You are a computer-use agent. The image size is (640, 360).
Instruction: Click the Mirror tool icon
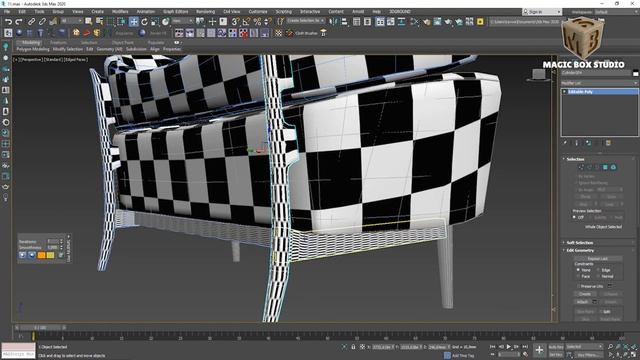333,21
